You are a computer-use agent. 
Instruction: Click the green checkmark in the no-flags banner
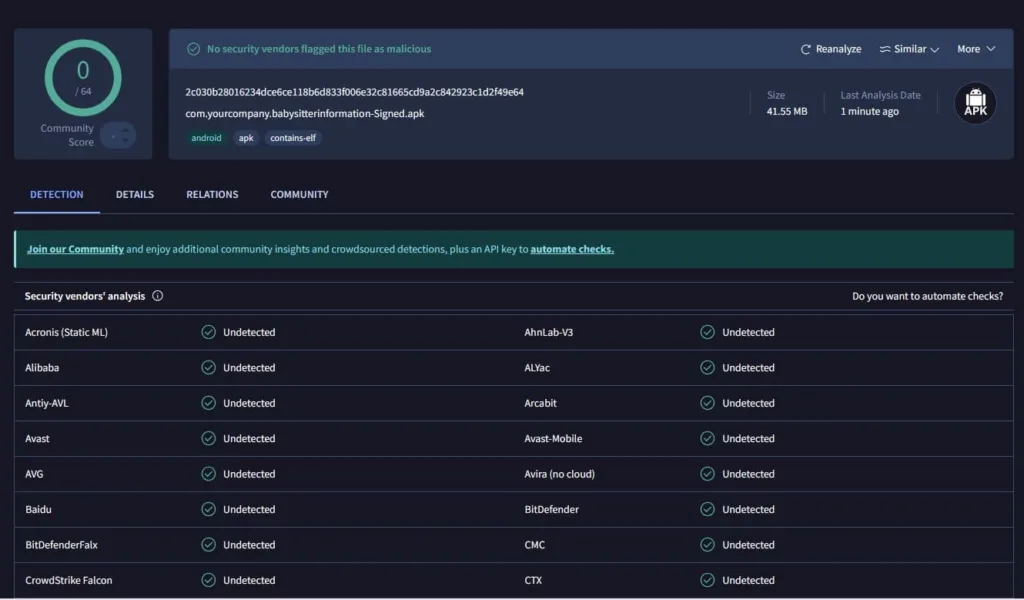[193, 49]
